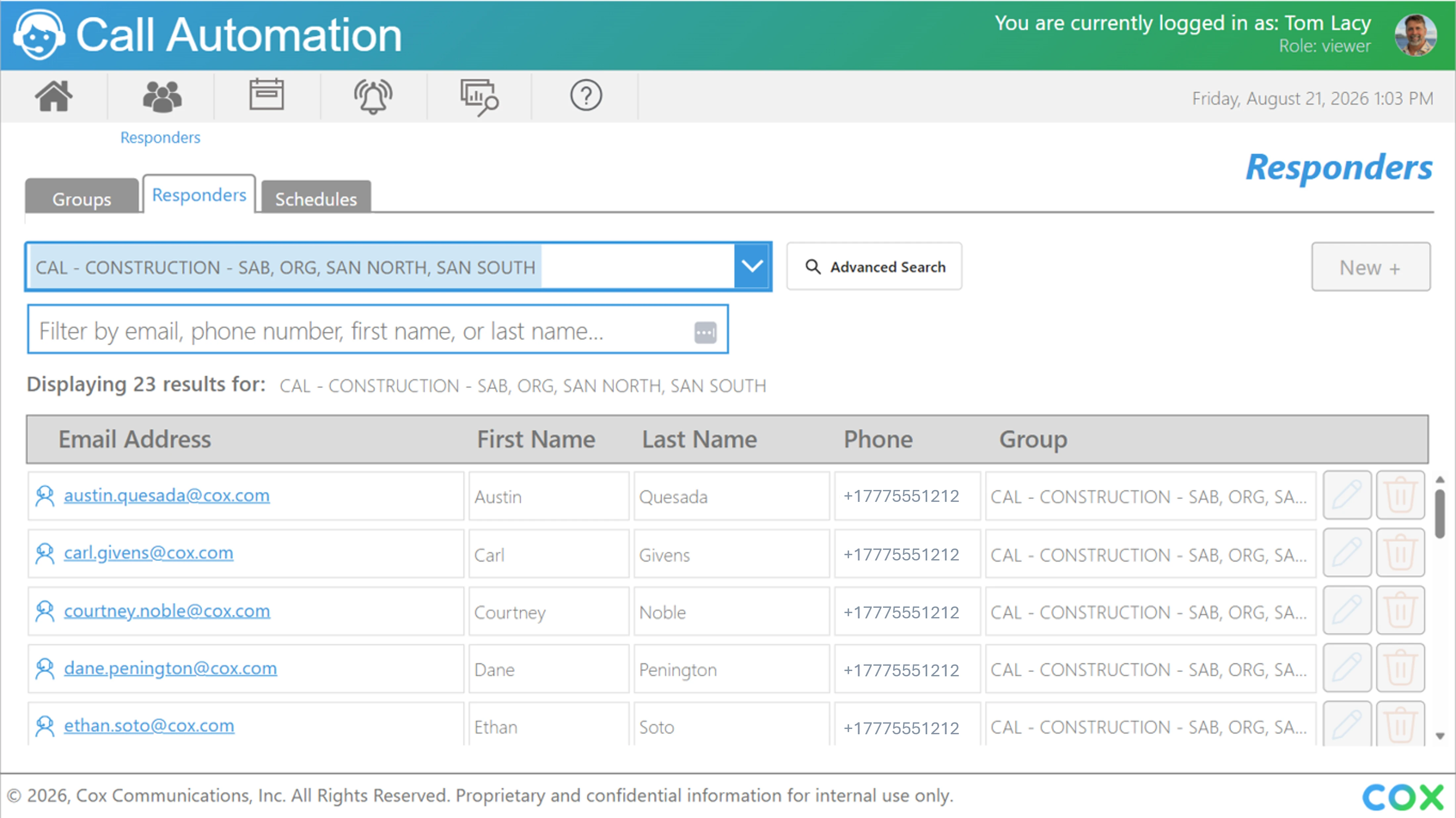Delete Courtney Noble's row with the trash icon

1400,610
